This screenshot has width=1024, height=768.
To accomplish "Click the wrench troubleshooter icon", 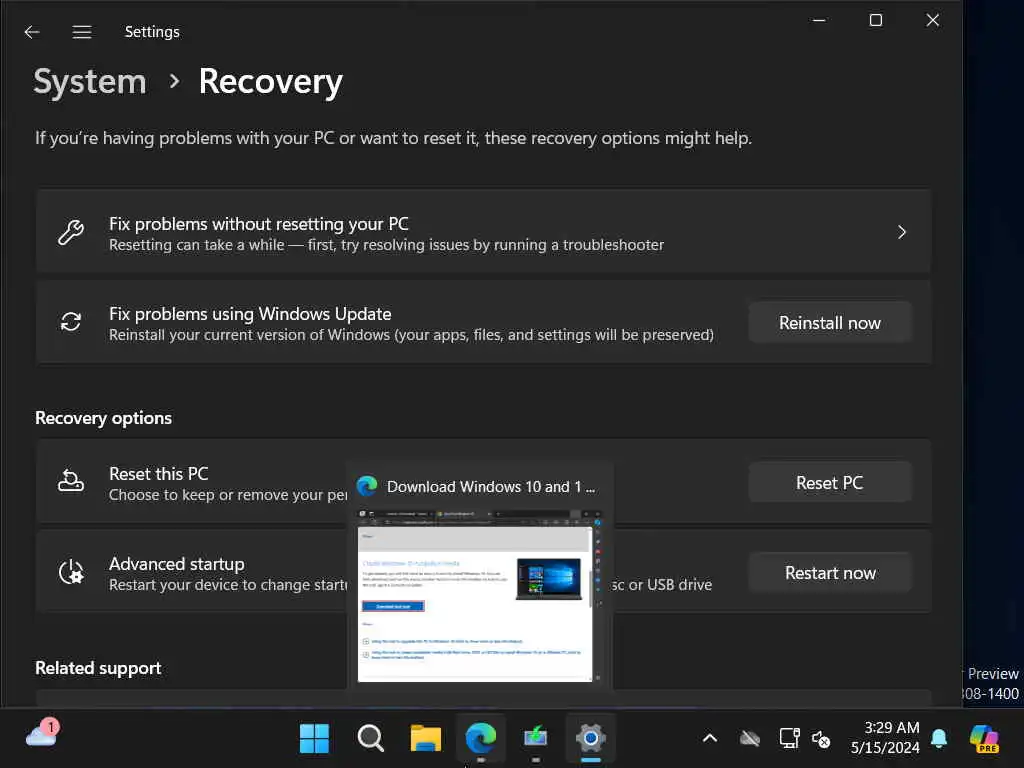I will pyautogui.click(x=71, y=232).
